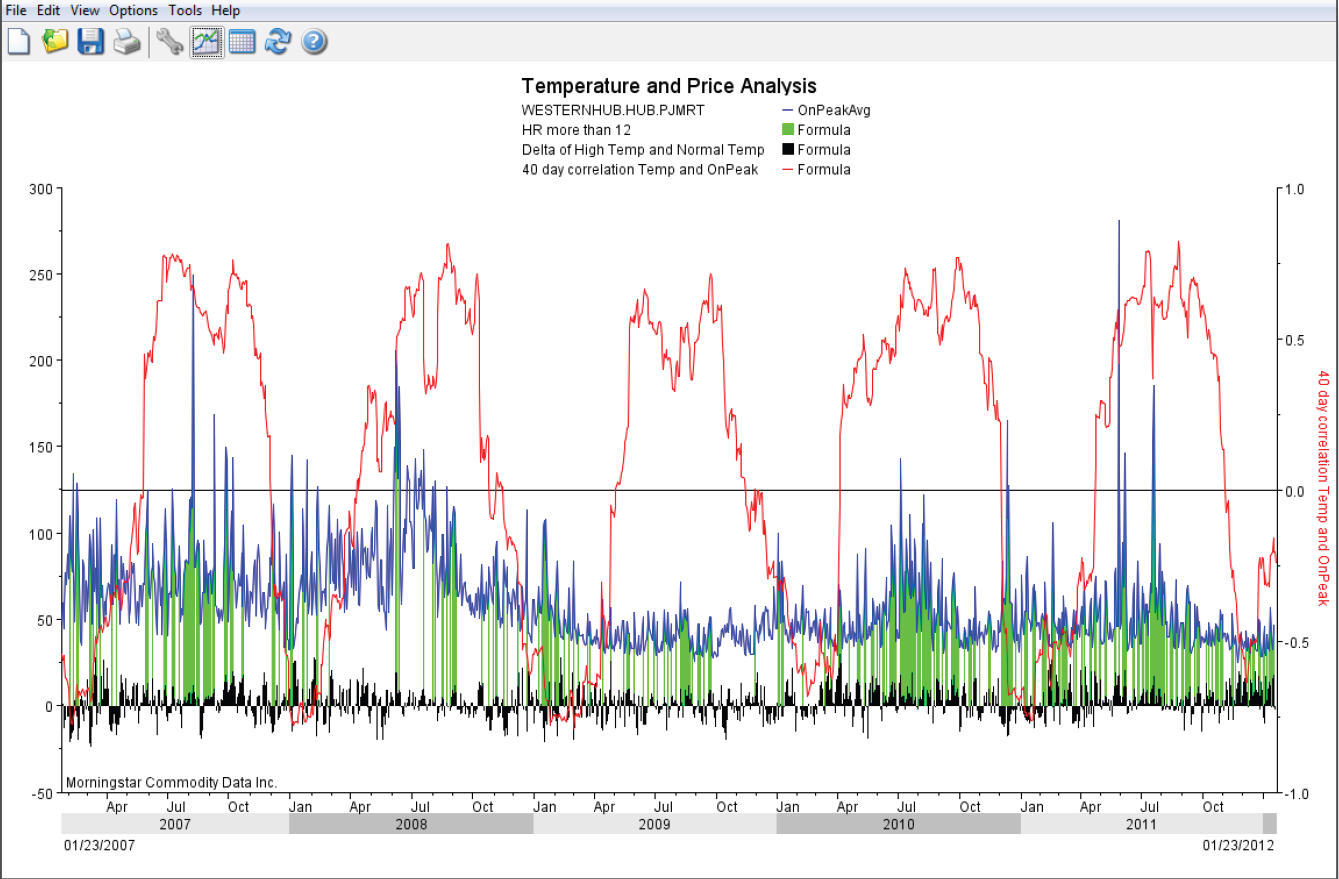This screenshot has height=879, width=1339.
Task: Switch to the table grid view icon
Action: [x=242, y=41]
